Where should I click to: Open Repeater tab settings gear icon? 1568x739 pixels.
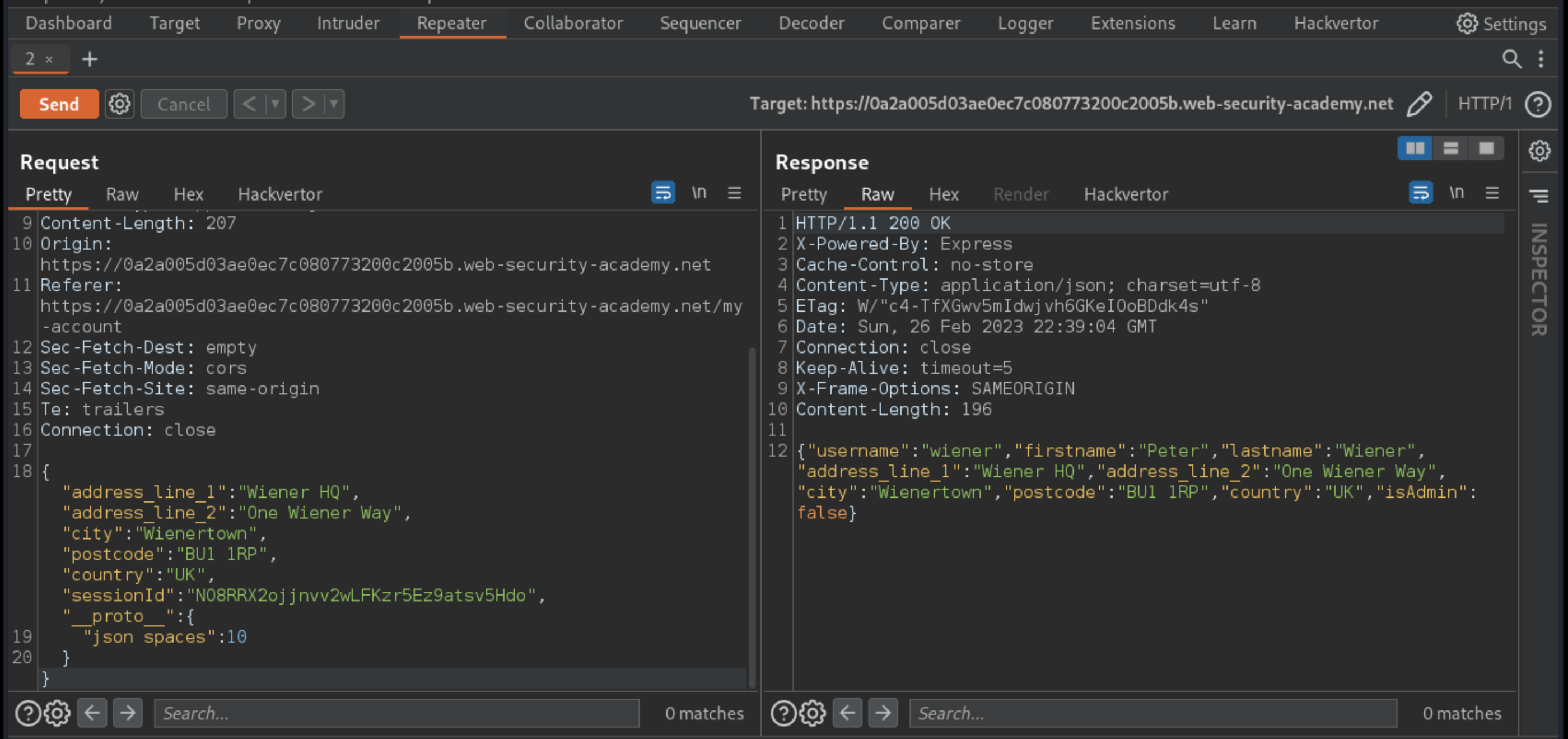(120, 104)
